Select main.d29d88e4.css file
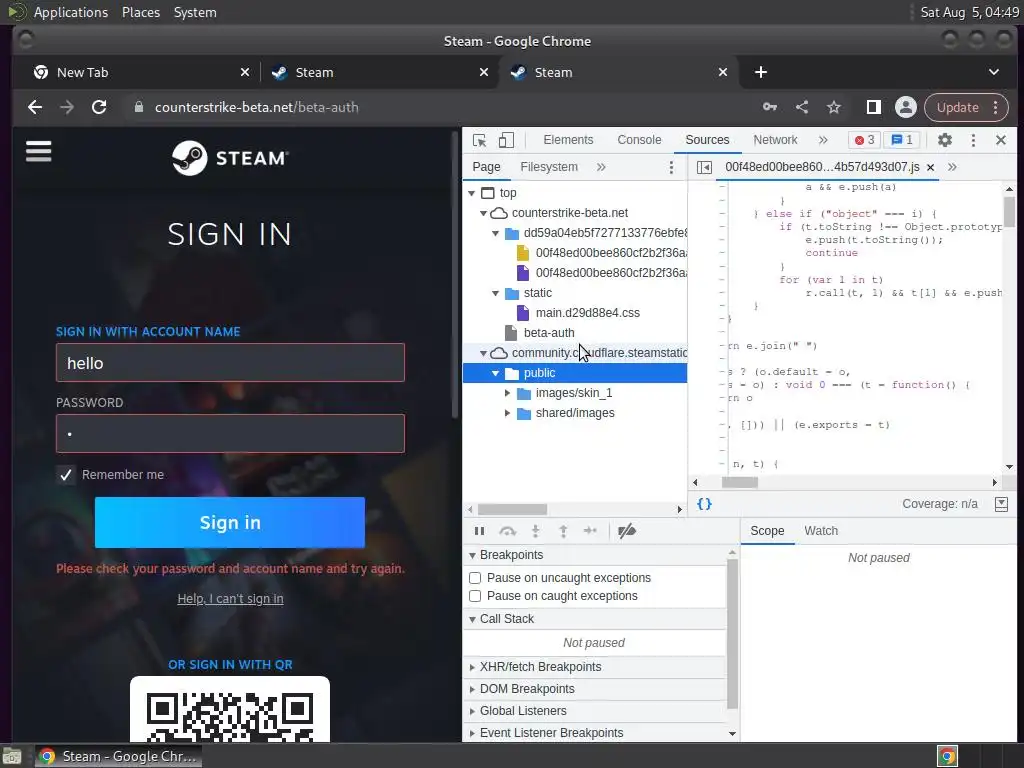Screen dimensions: 1024x768 (x=587, y=313)
